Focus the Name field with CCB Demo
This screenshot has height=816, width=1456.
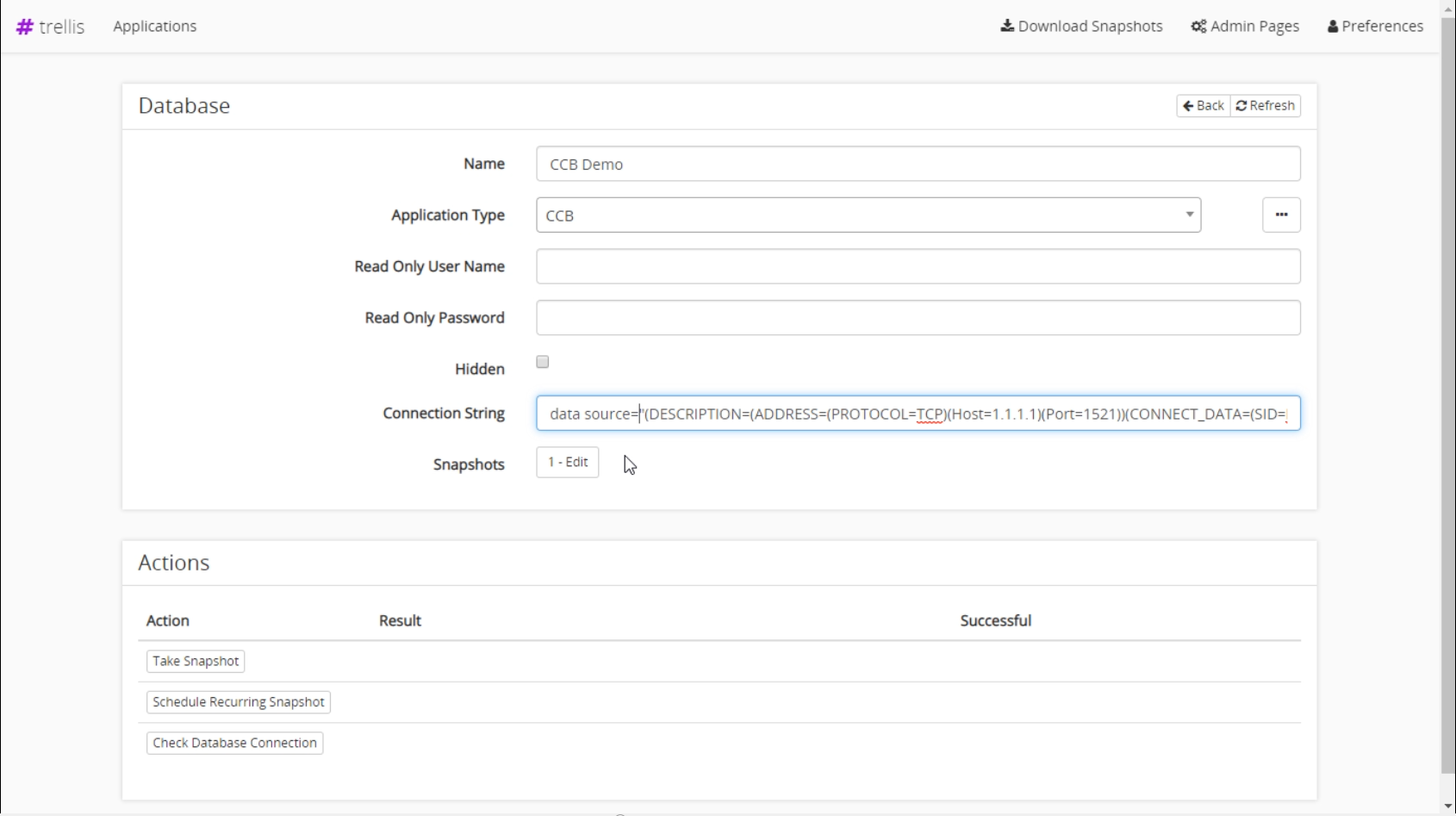(x=918, y=164)
